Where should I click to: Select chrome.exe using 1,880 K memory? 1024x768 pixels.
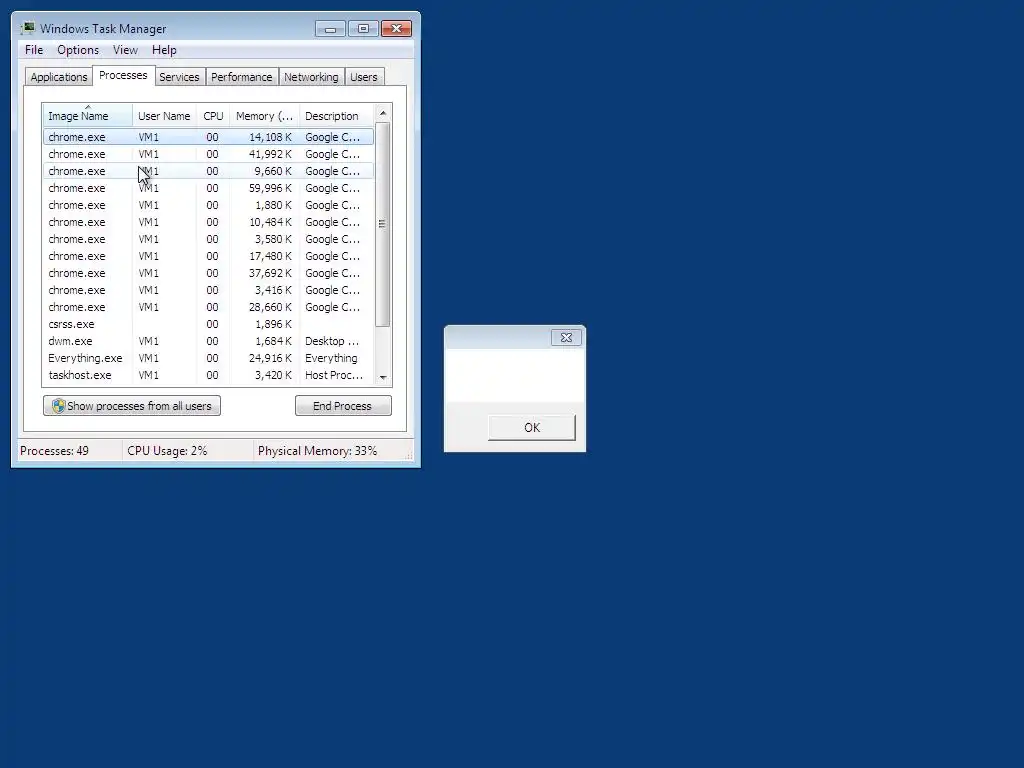[208, 205]
